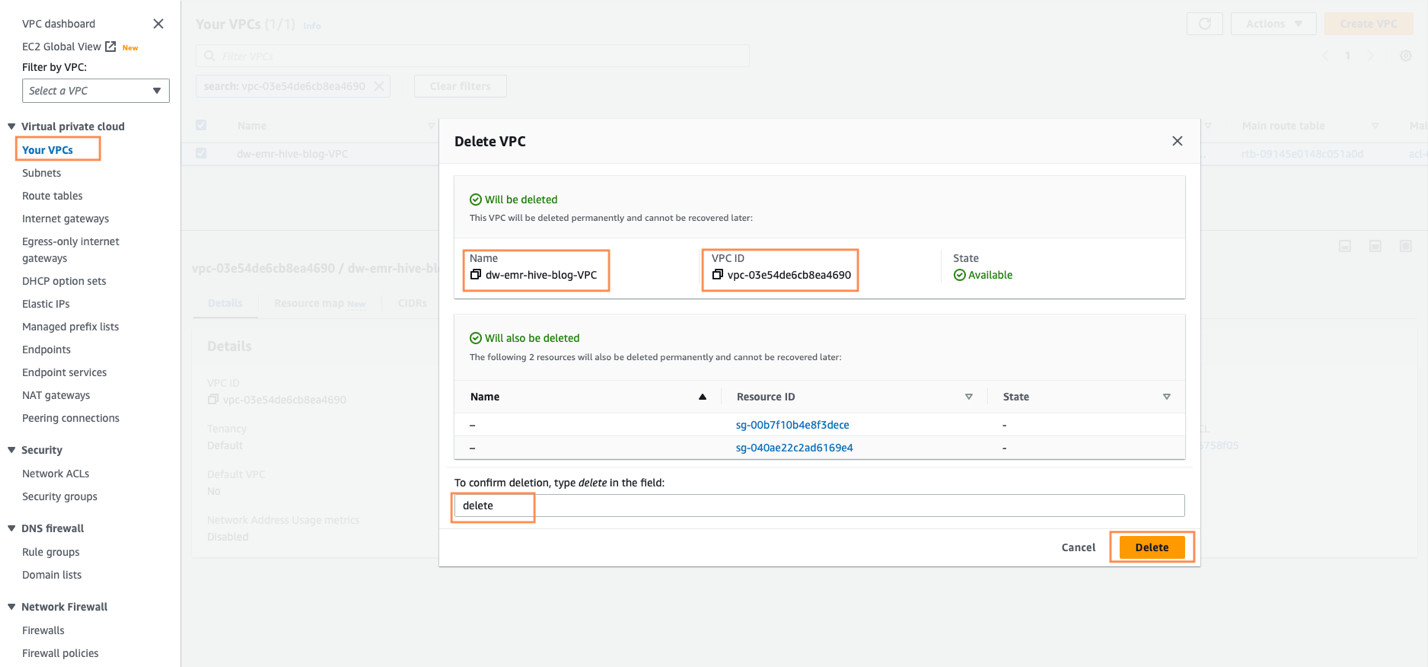Image resolution: width=1428 pixels, height=667 pixels.
Task: Click the orange Delete button
Action: tap(1151, 548)
